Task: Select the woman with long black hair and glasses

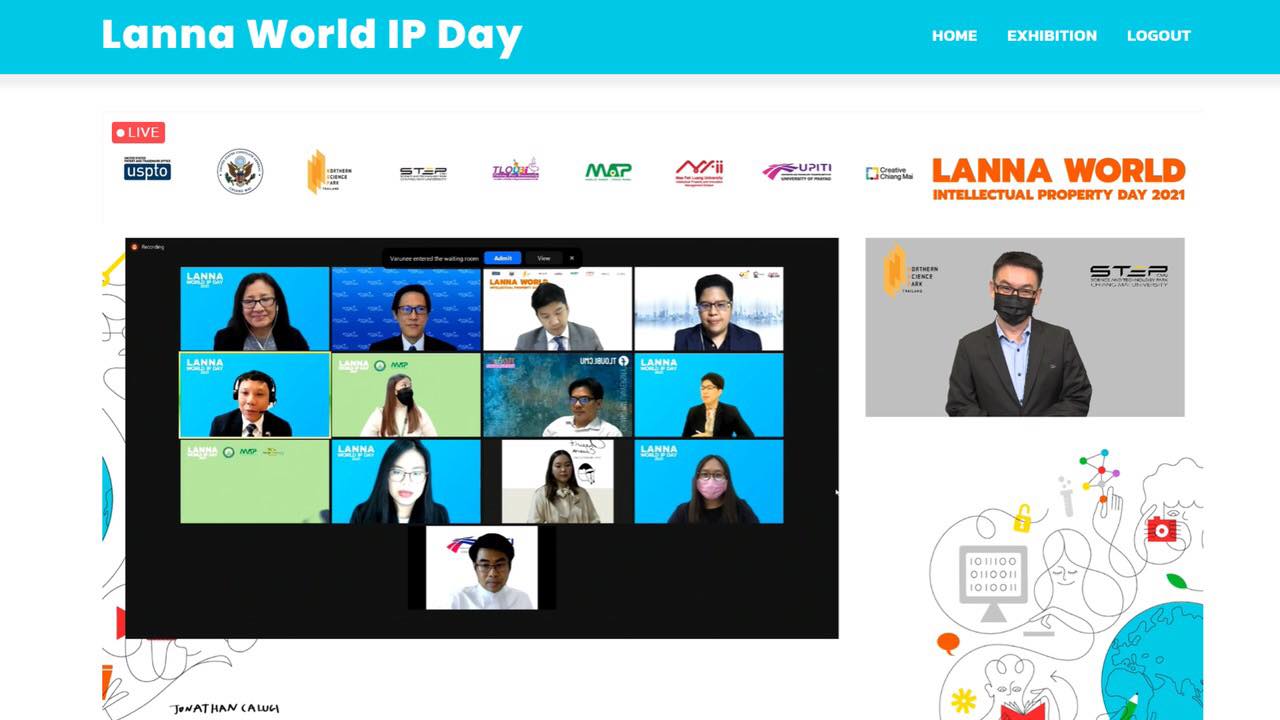Action: (406, 481)
